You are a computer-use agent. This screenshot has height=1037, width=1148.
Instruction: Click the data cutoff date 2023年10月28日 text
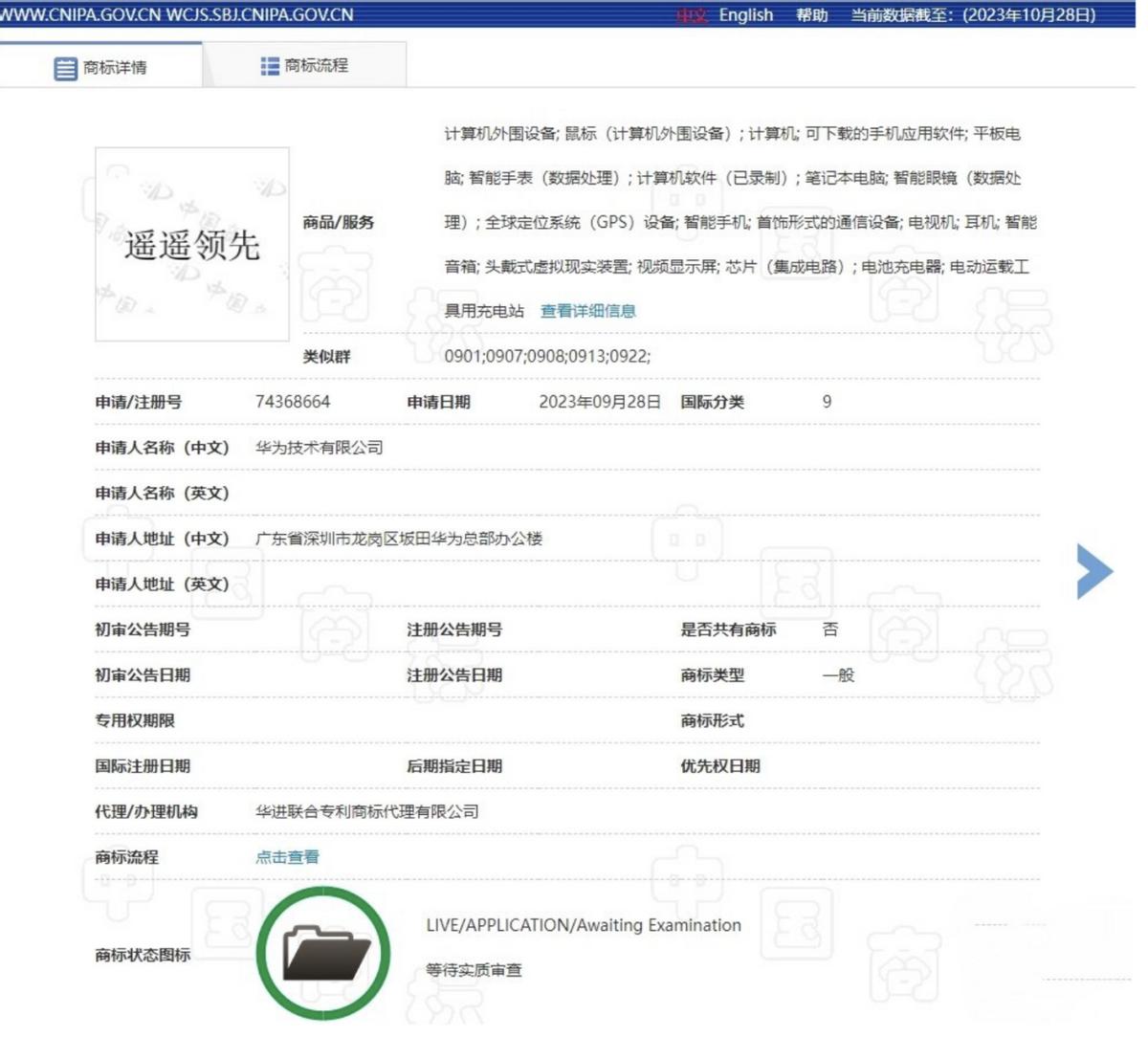click(1029, 14)
